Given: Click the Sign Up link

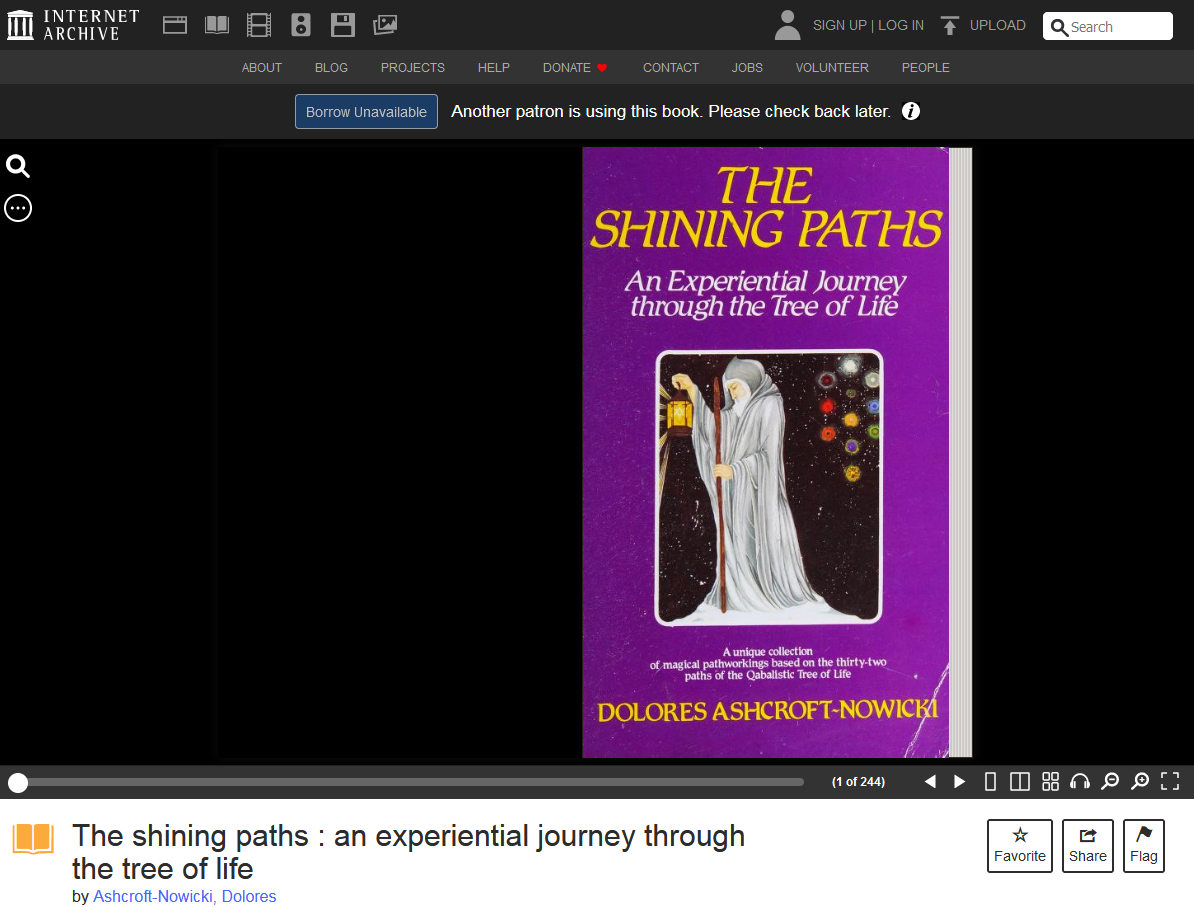Looking at the screenshot, I should [x=839, y=25].
